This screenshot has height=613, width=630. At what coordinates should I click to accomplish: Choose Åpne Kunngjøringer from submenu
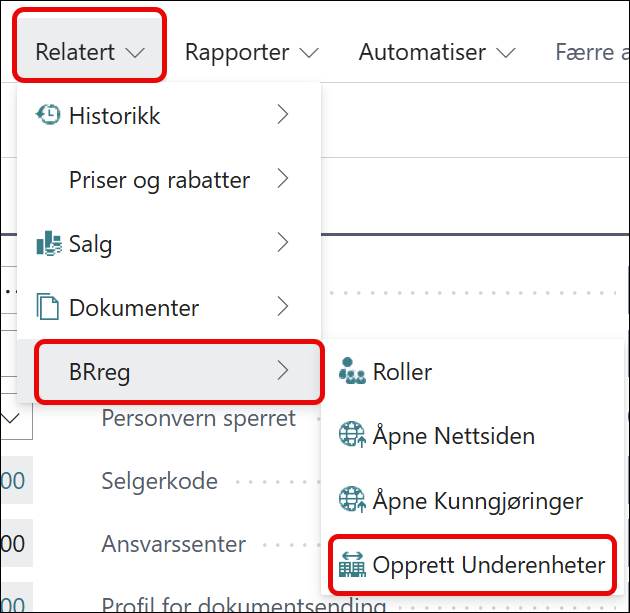(x=477, y=500)
